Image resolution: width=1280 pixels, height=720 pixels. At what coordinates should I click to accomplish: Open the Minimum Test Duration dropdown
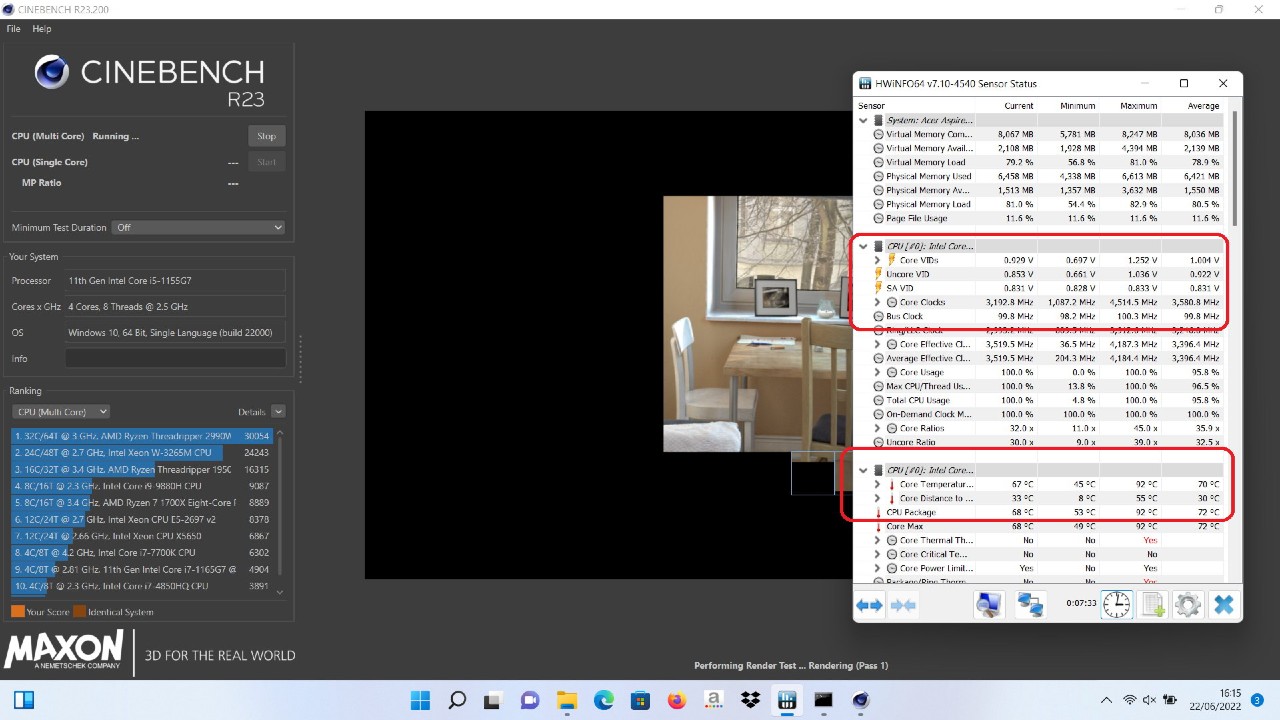(198, 227)
